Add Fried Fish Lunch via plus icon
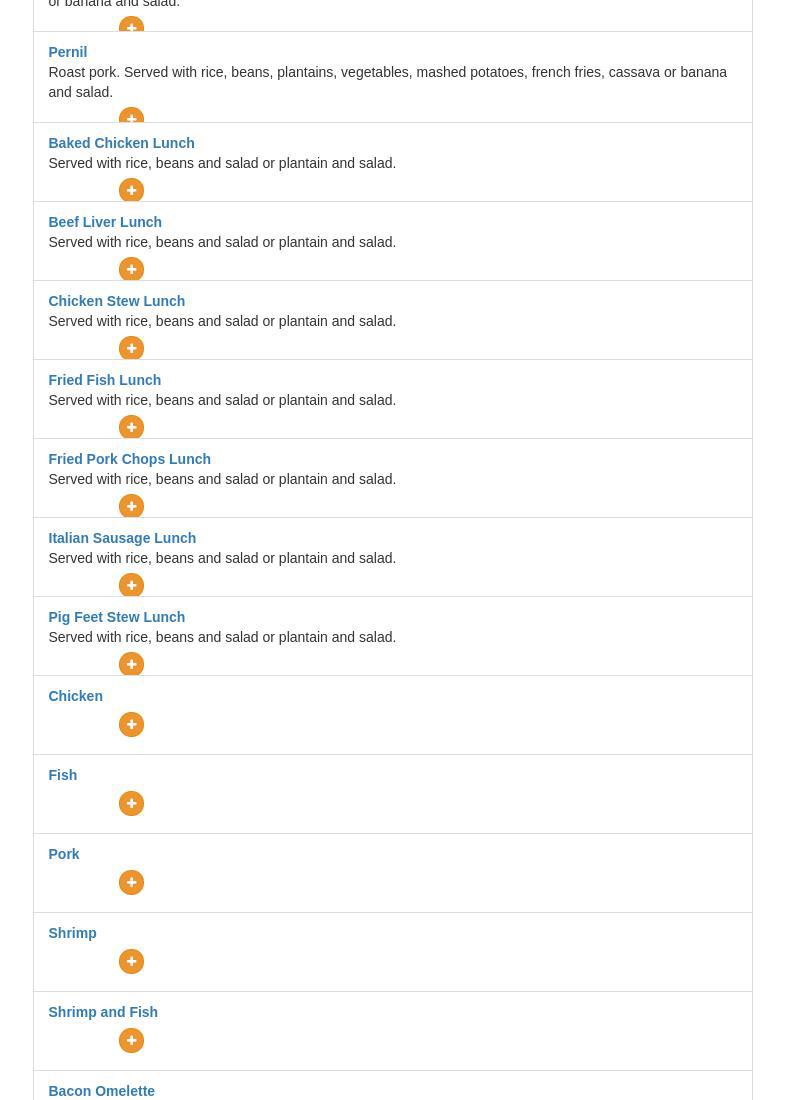This screenshot has height=1100, width=785. pos(131,427)
